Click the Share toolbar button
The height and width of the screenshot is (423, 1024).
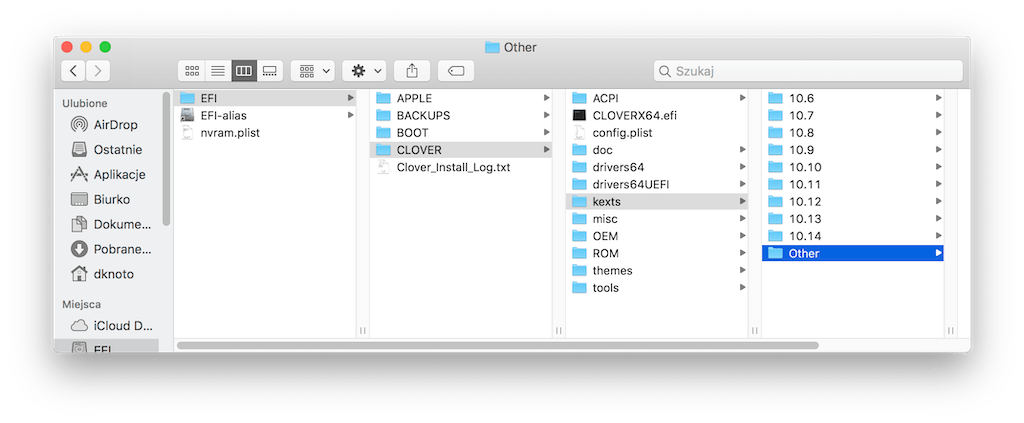[x=411, y=71]
